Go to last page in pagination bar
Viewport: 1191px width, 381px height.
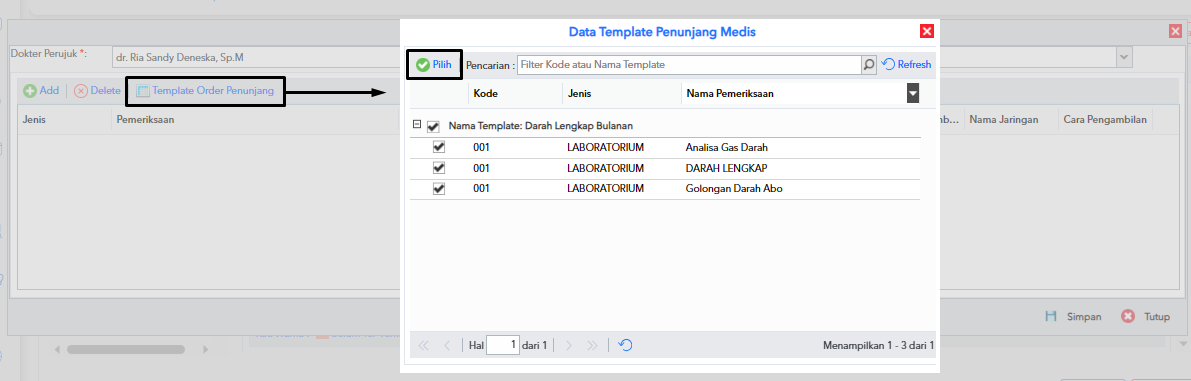592,345
